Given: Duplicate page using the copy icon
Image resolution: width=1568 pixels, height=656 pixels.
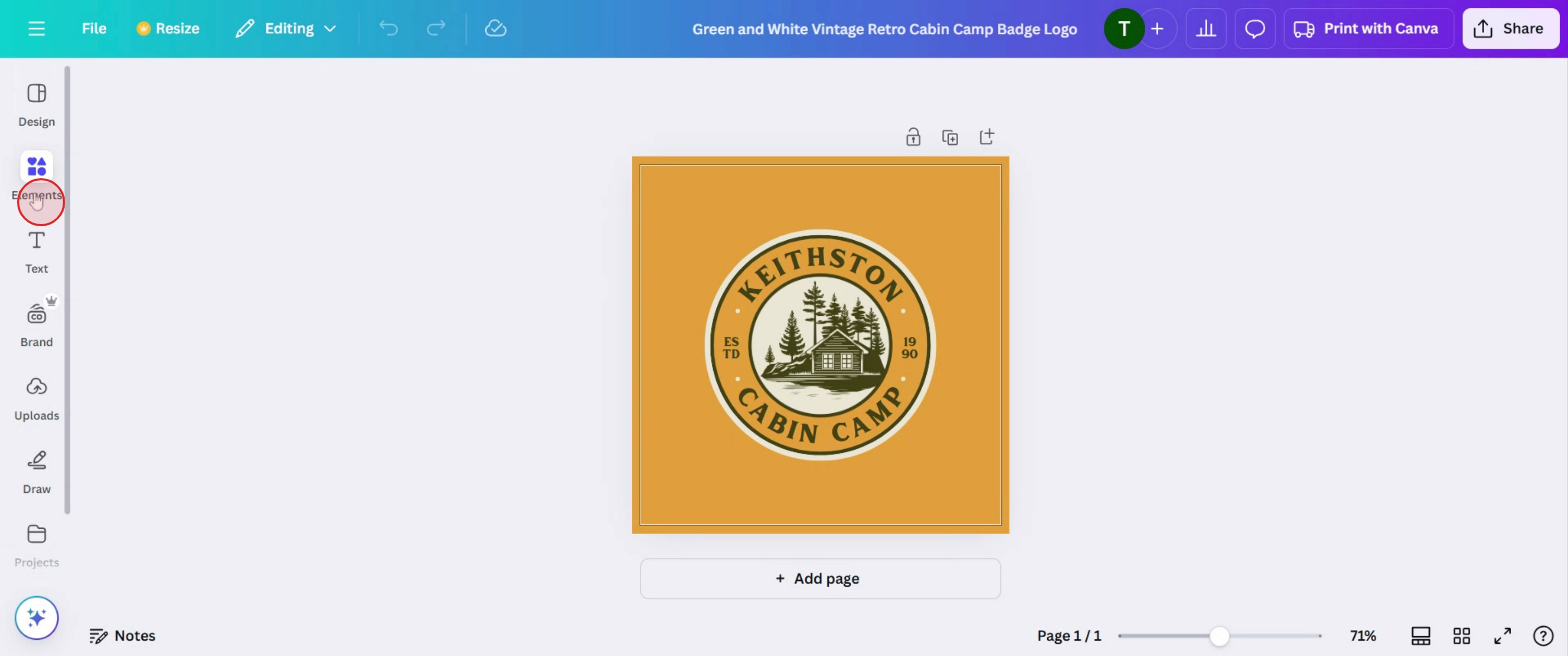Looking at the screenshot, I should coord(950,138).
